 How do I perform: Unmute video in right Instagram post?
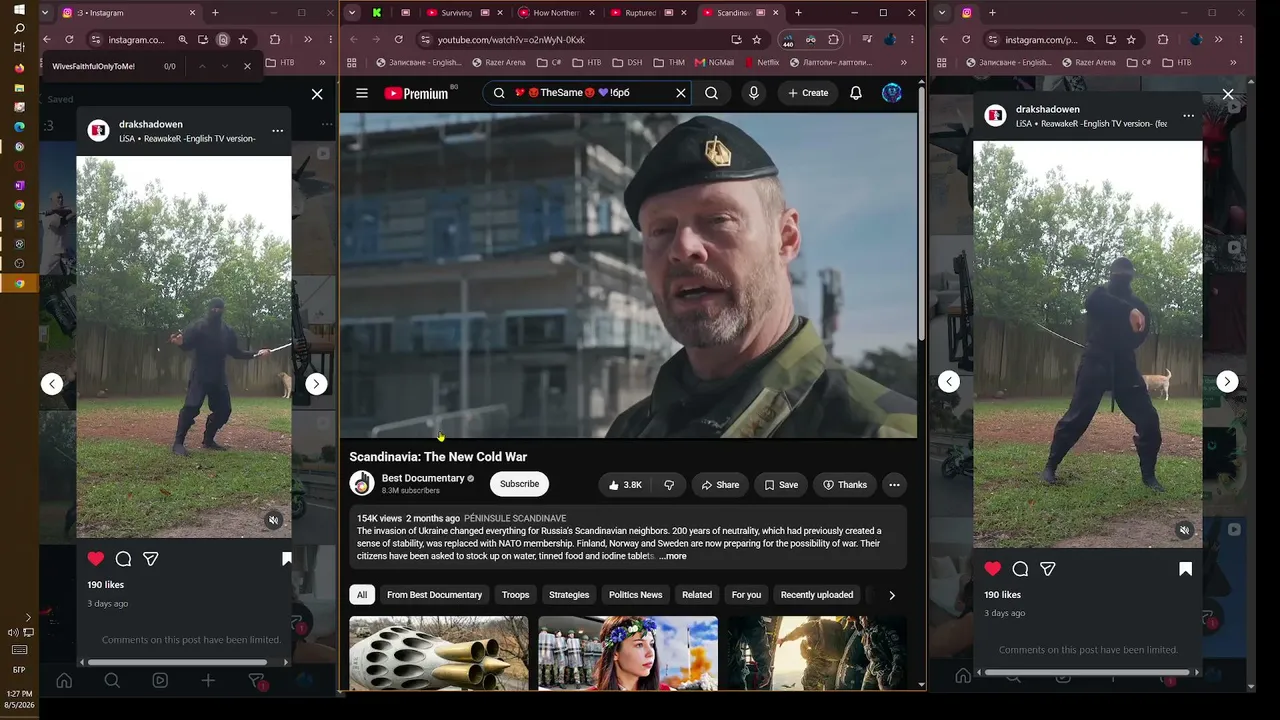tap(1184, 530)
